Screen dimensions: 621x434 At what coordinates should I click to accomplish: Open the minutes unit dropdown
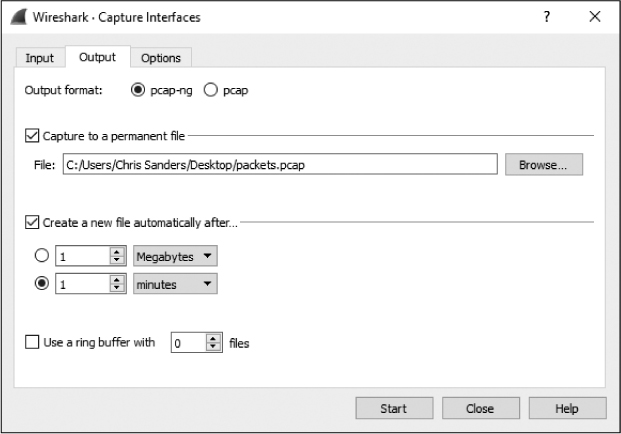point(175,284)
